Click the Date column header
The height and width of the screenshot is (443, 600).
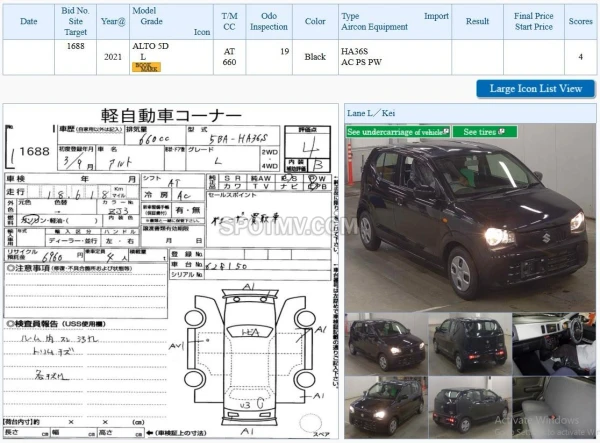(29, 21)
